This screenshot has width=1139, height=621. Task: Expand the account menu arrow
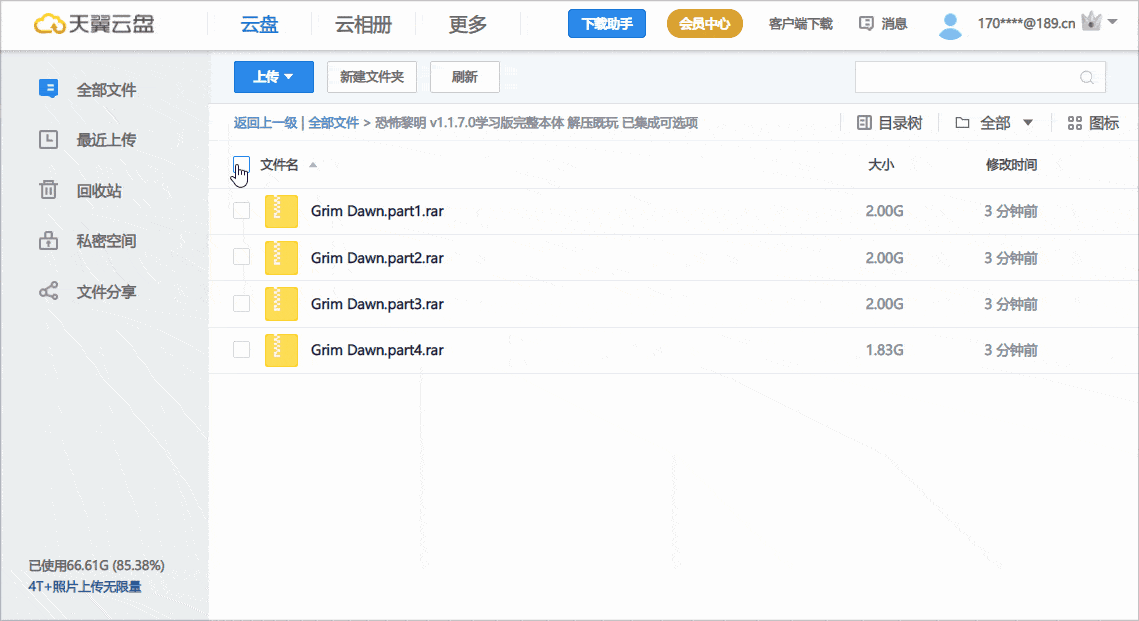(x=1113, y=21)
